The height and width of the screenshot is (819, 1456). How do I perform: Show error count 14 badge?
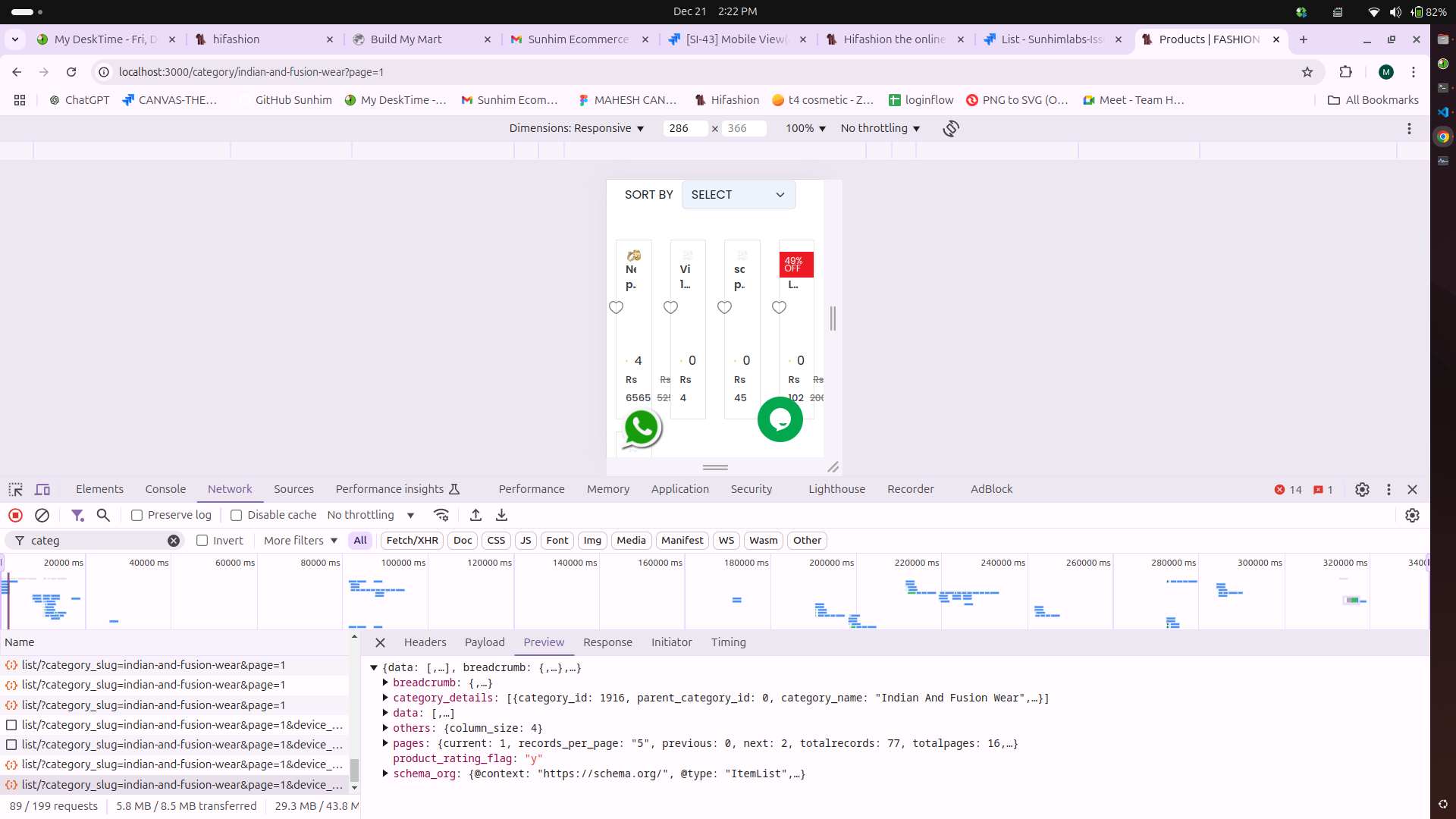tap(1288, 490)
